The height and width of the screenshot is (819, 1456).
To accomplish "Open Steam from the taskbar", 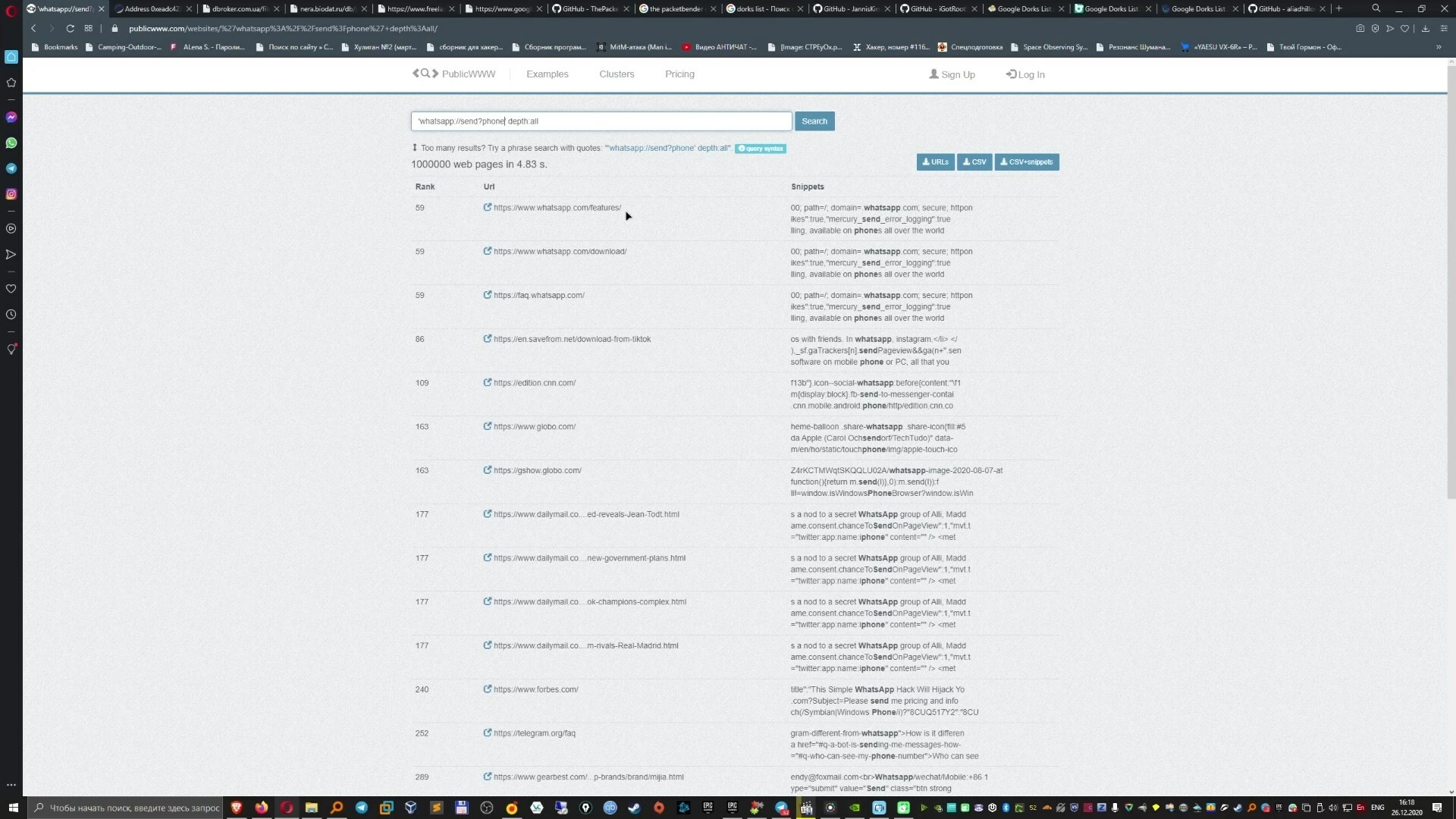I will (634, 808).
